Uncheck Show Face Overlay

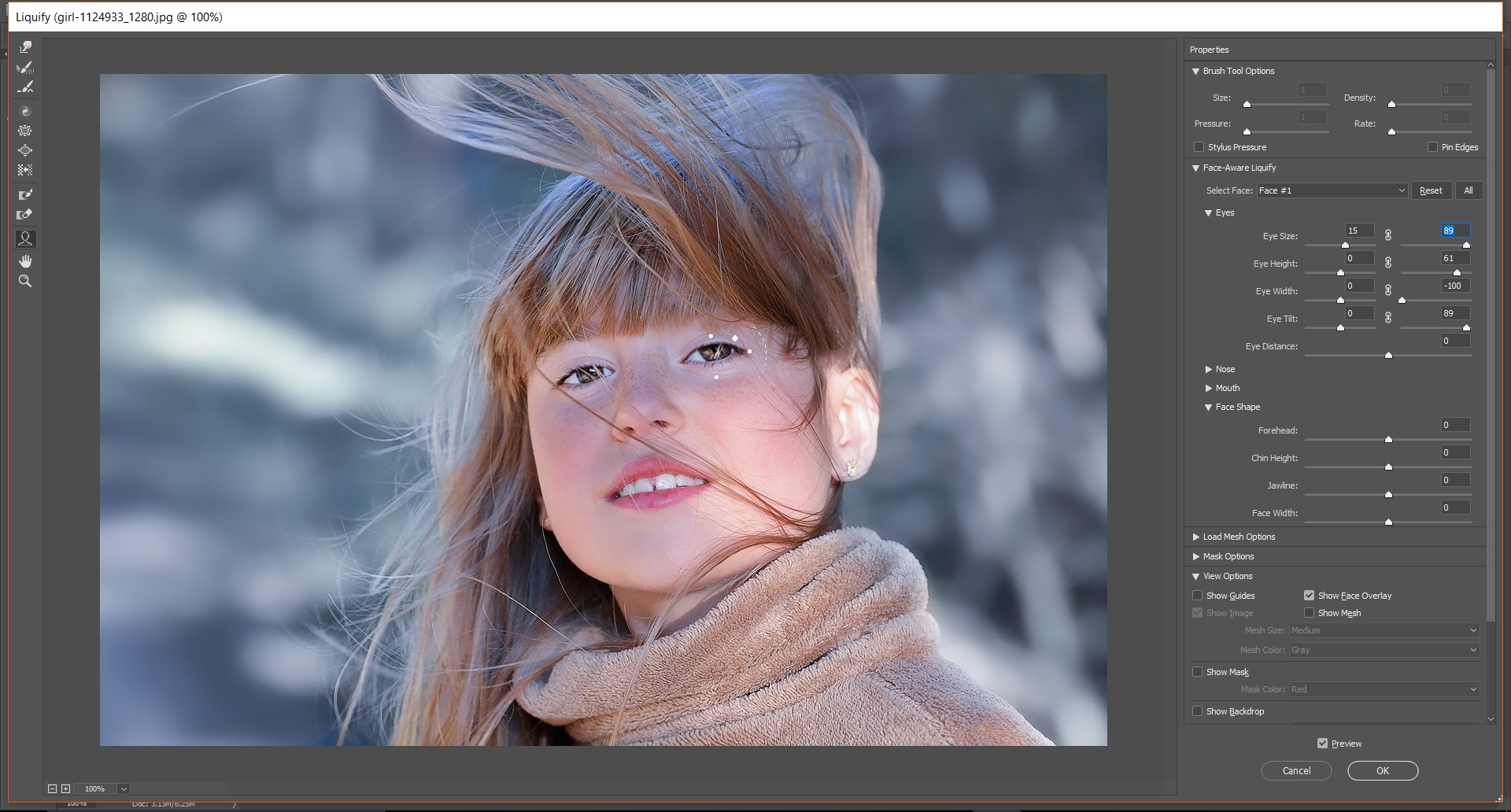point(1309,596)
